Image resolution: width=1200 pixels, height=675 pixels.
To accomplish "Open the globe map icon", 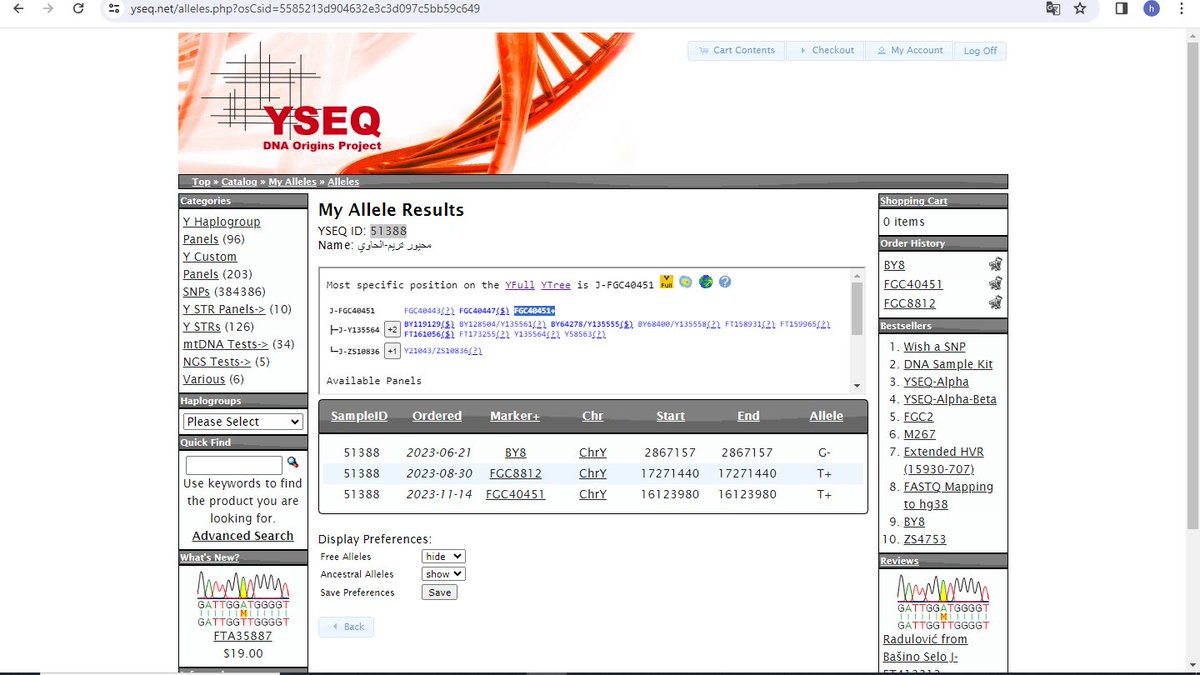I will tap(706, 282).
